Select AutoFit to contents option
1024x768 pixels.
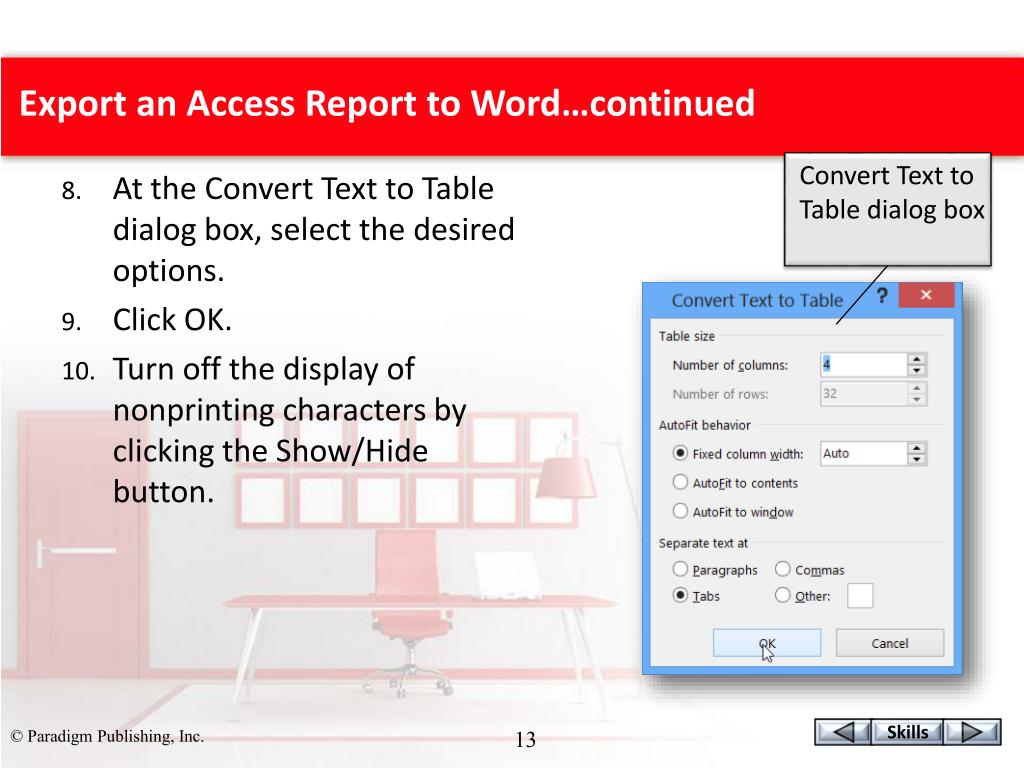(x=680, y=482)
